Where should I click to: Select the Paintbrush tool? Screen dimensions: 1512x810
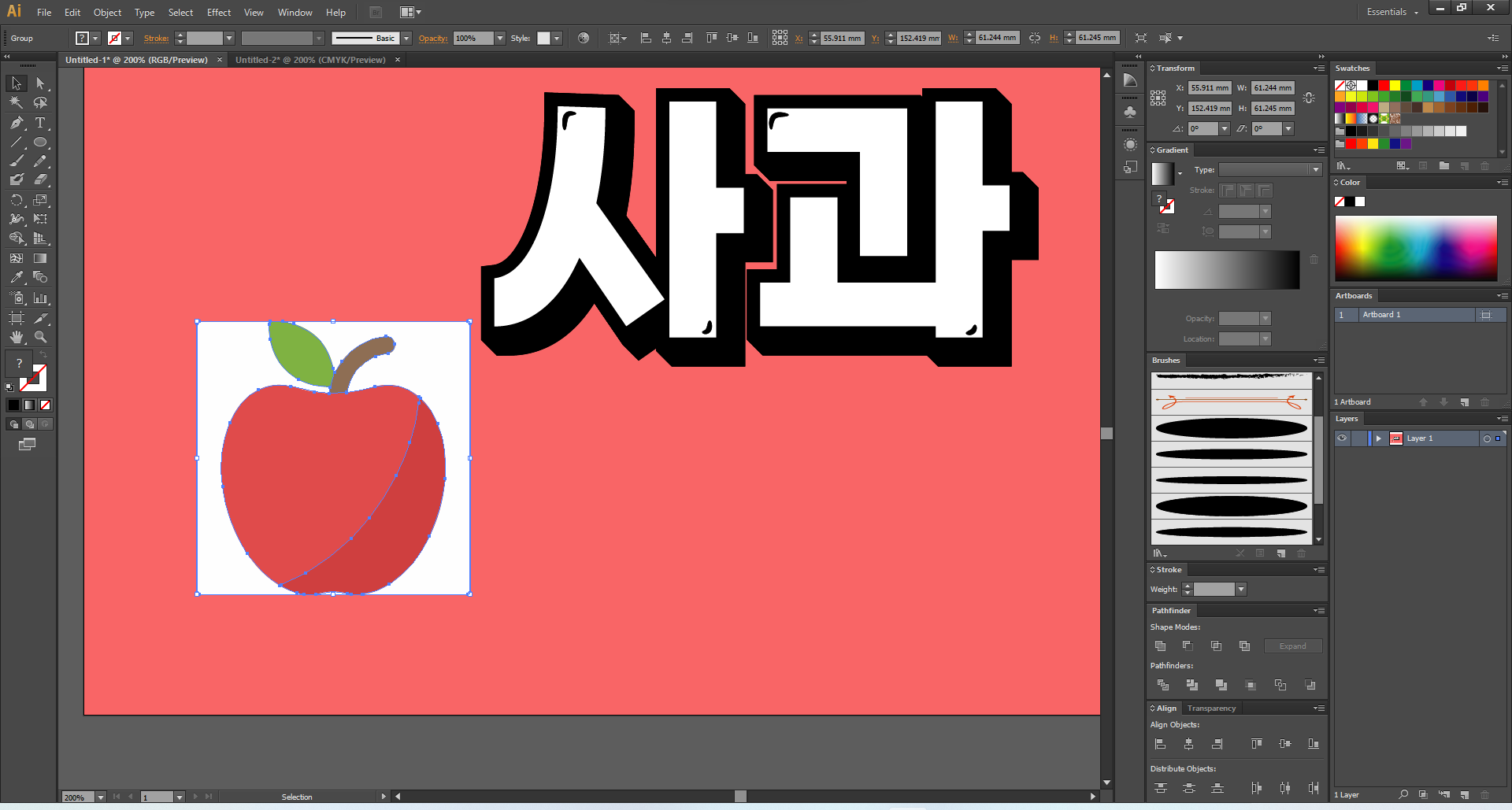pos(17,161)
